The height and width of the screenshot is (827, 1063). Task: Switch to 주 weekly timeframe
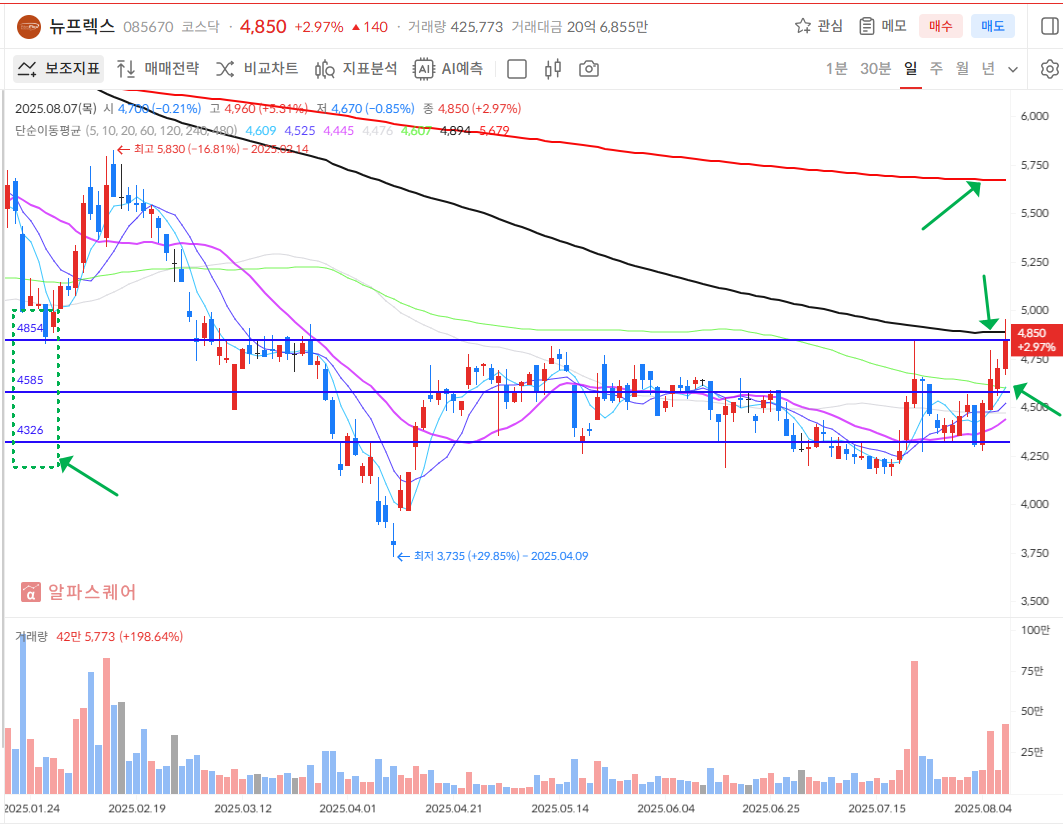(x=936, y=68)
